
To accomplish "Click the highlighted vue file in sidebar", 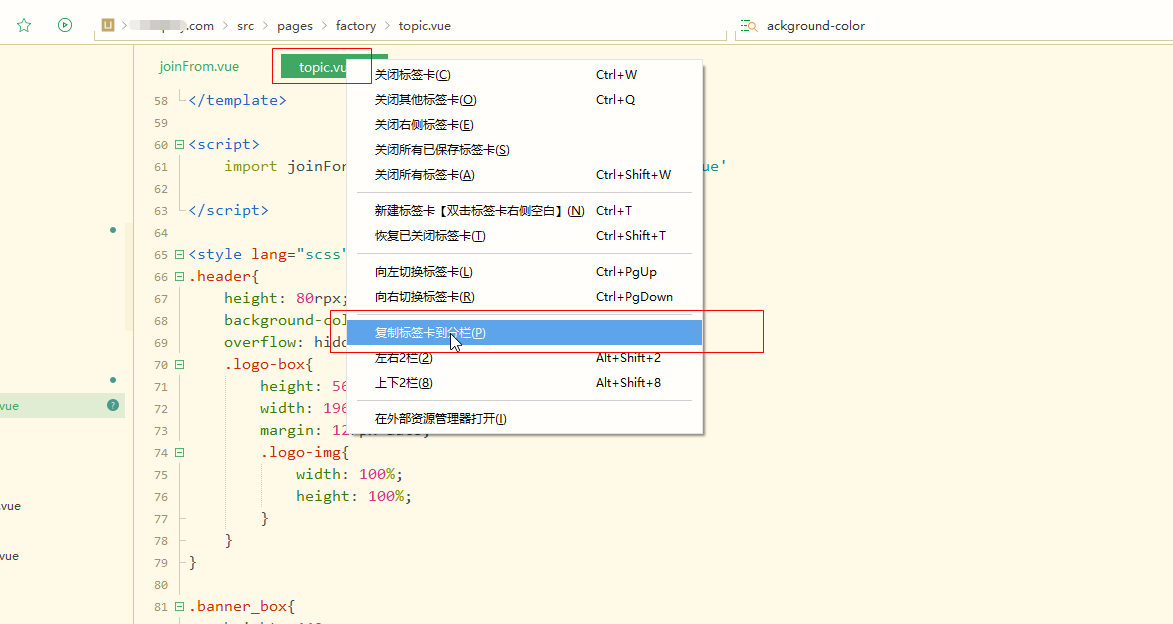I will click(x=62, y=406).
